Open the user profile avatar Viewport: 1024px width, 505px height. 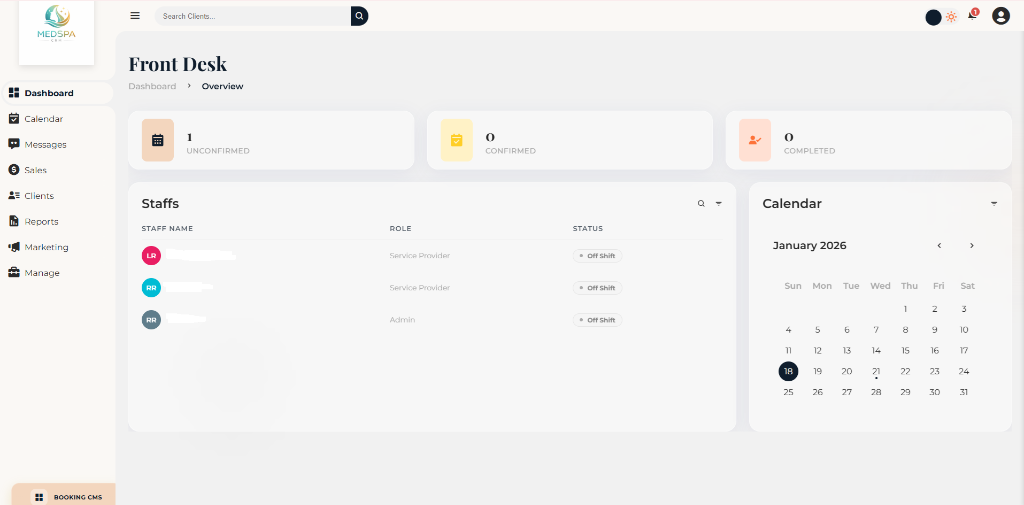click(x=1000, y=16)
